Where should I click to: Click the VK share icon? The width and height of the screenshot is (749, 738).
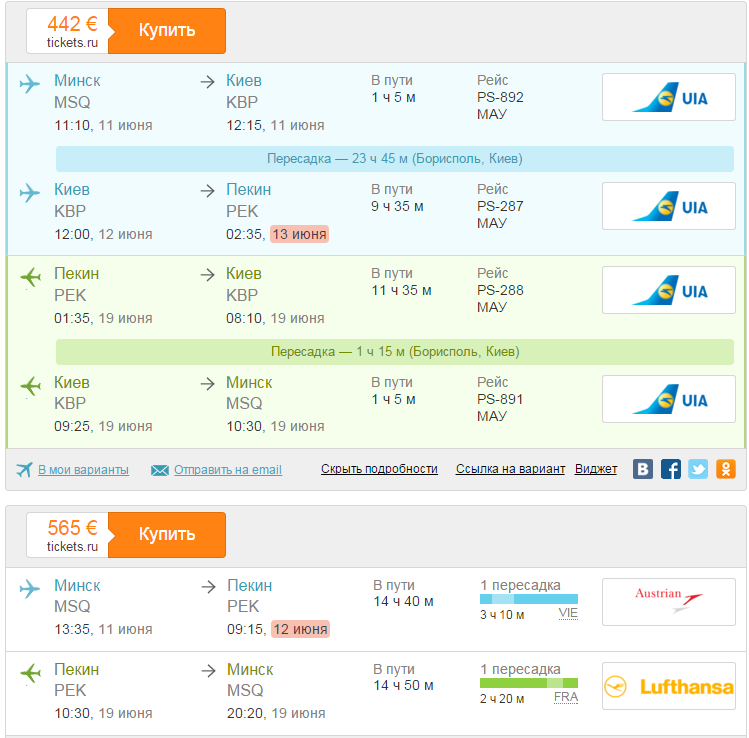pyautogui.click(x=644, y=469)
